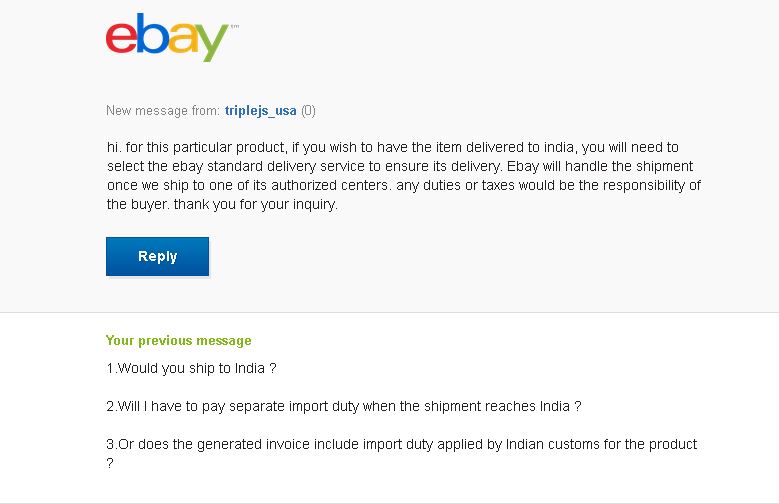Screen dimensions: 779x504
Task: Click the 'New message from:' label
Action: (163, 110)
